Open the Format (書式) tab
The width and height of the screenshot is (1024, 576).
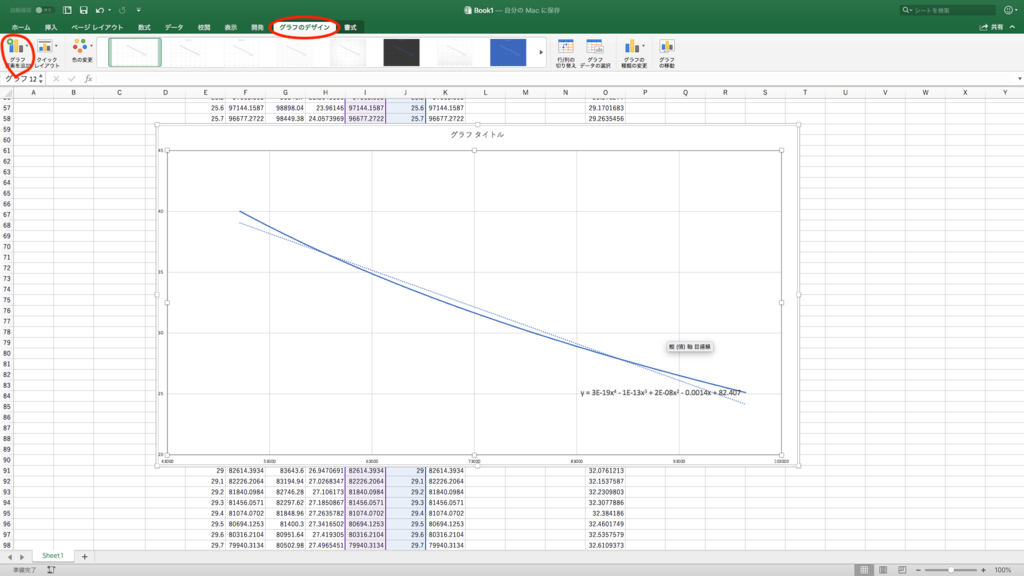point(351,27)
